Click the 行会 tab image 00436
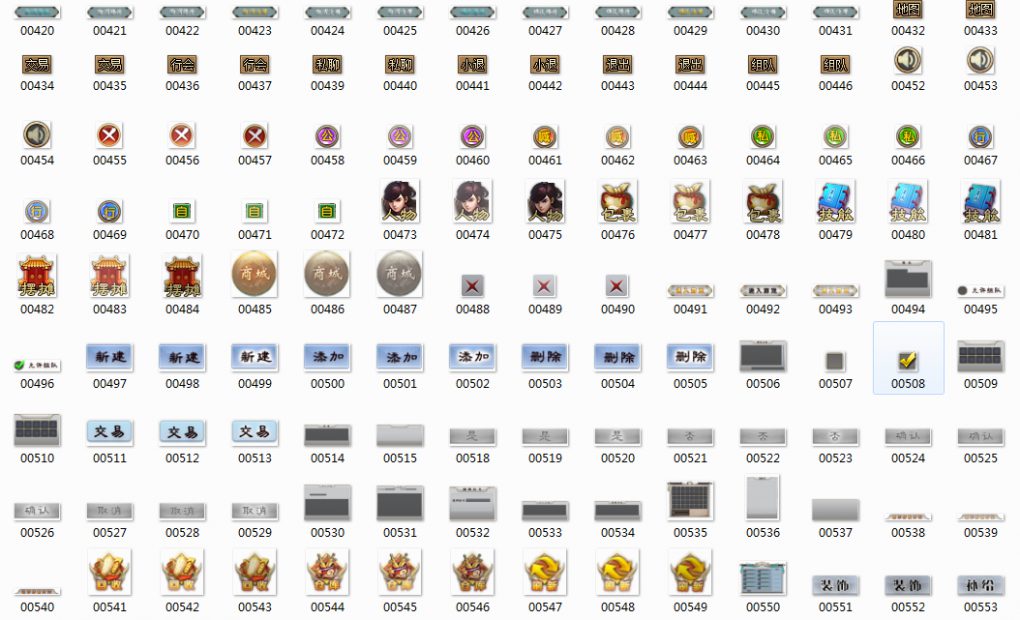This screenshot has width=1020, height=620. coord(182,64)
